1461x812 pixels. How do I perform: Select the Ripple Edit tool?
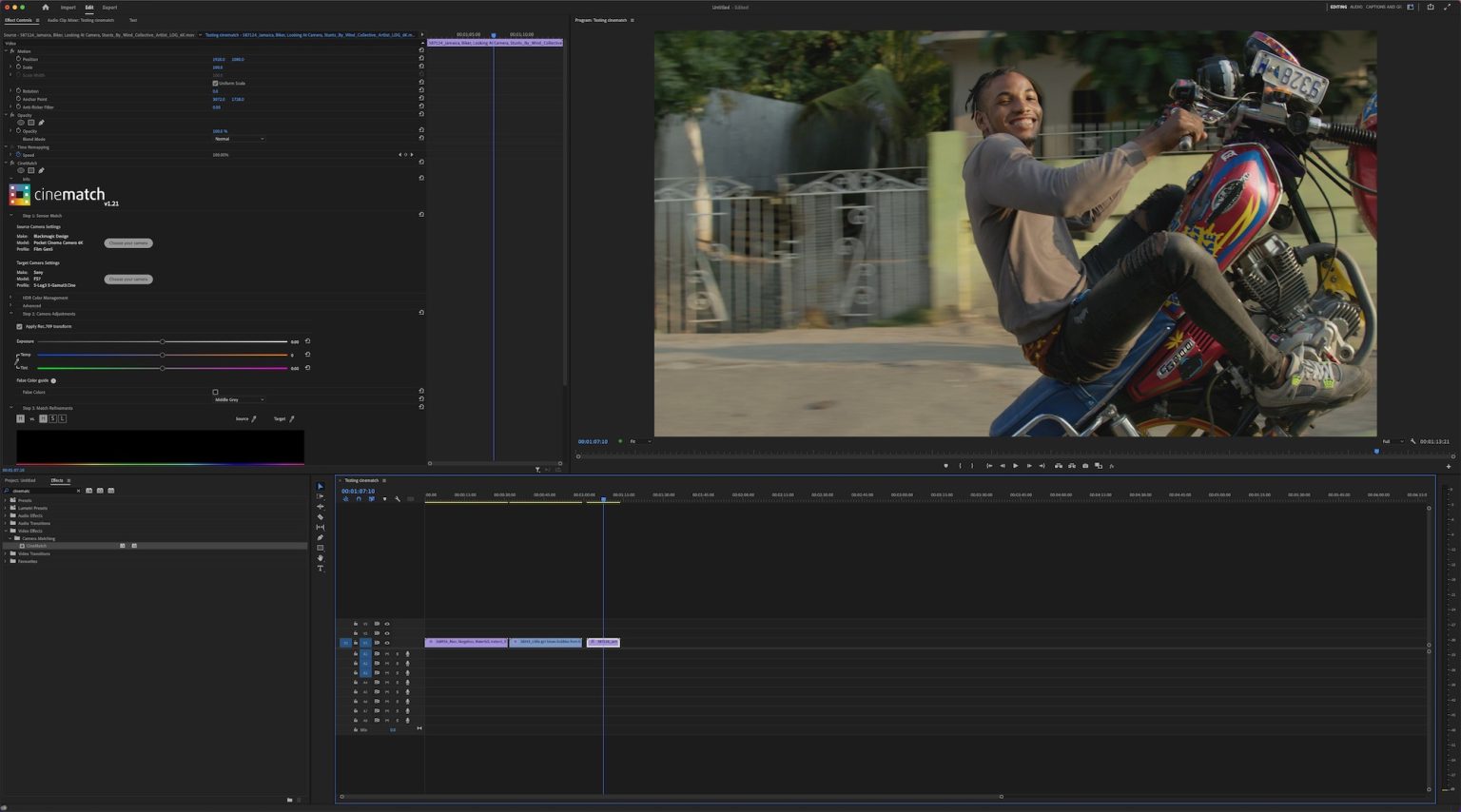tap(320, 507)
